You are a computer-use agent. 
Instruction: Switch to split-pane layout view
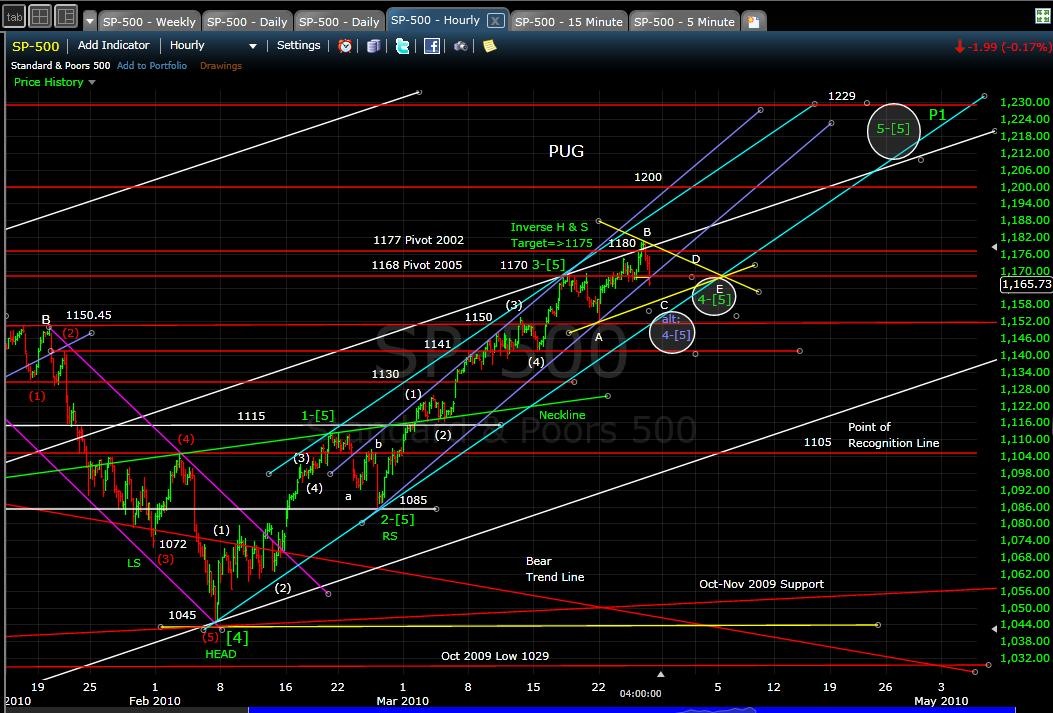pyautogui.click(x=65, y=16)
